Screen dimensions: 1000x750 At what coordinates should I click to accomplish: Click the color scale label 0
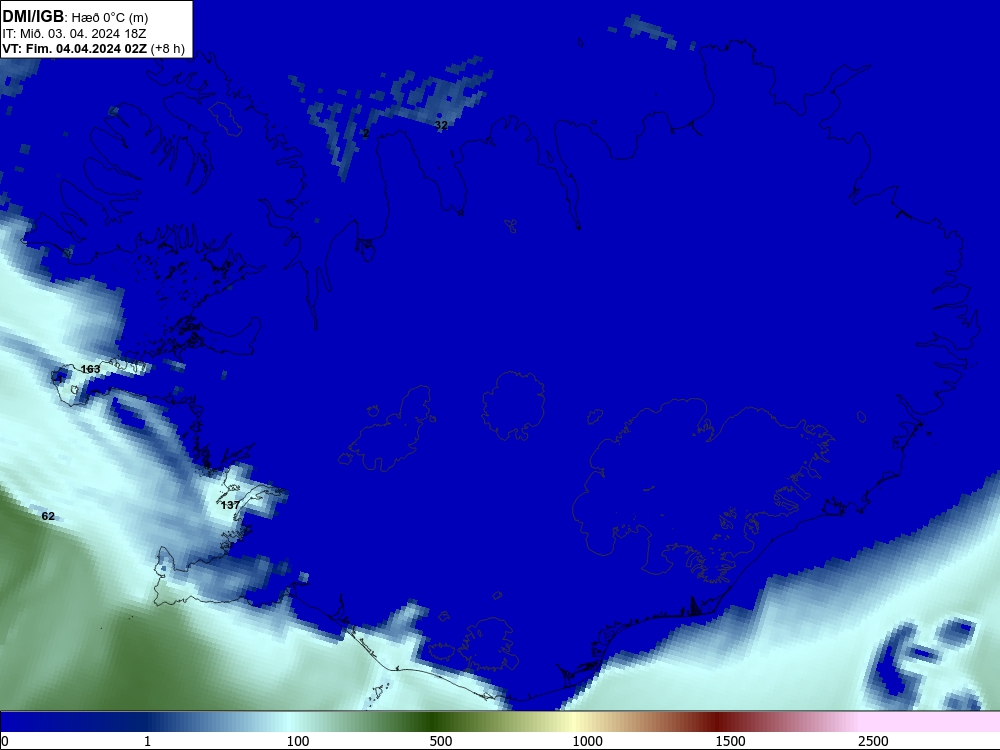pyautogui.click(x=5, y=741)
